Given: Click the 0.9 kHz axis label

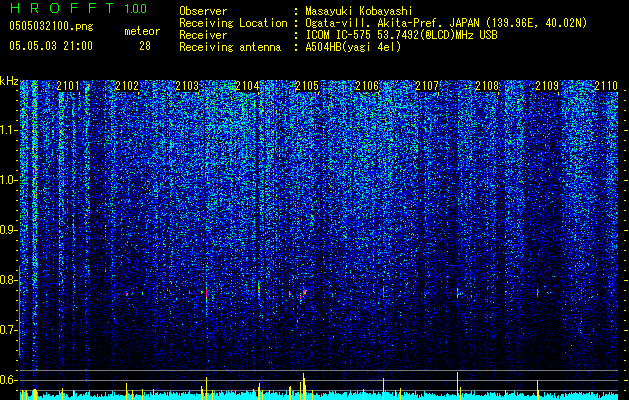Looking at the screenshot, I should pos(9,230).
